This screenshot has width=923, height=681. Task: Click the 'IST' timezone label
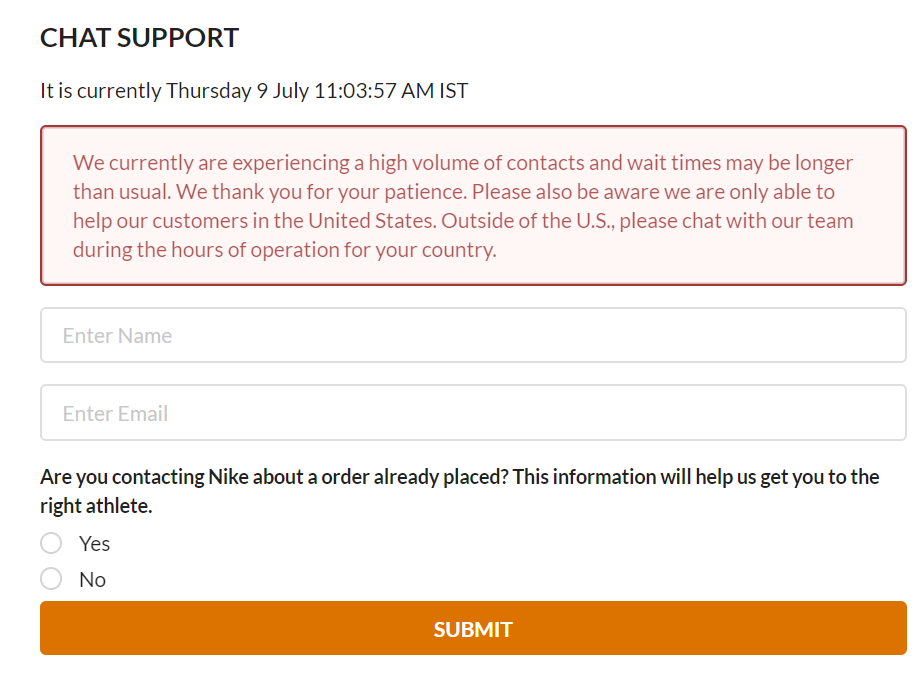tap(454, 91)
